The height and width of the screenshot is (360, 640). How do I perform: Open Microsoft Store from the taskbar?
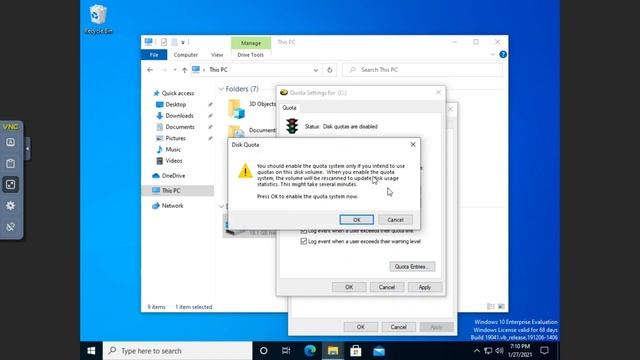(356, 351)
